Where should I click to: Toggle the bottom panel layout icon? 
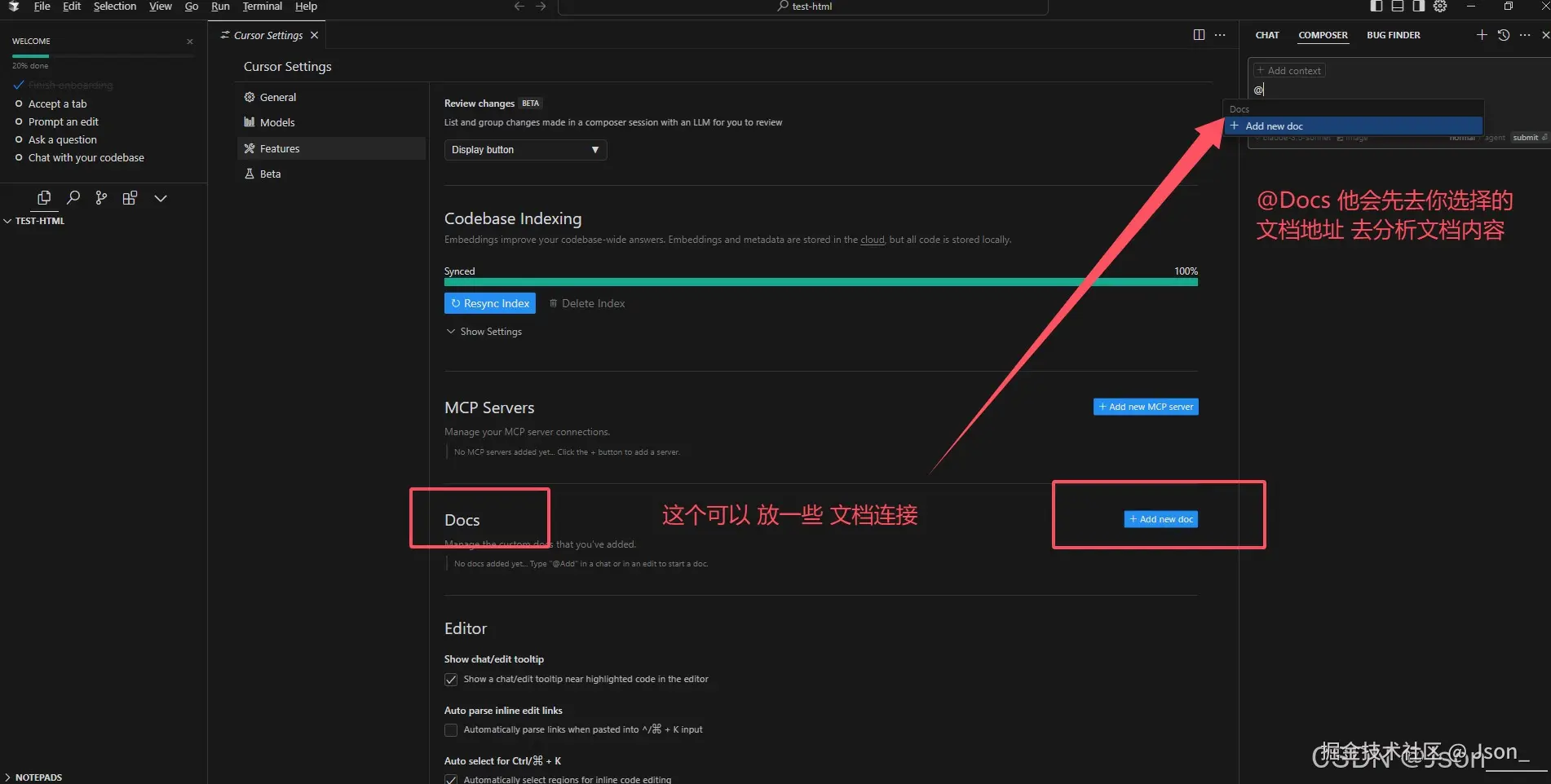pyautogui.click(x=1398, y=7)
